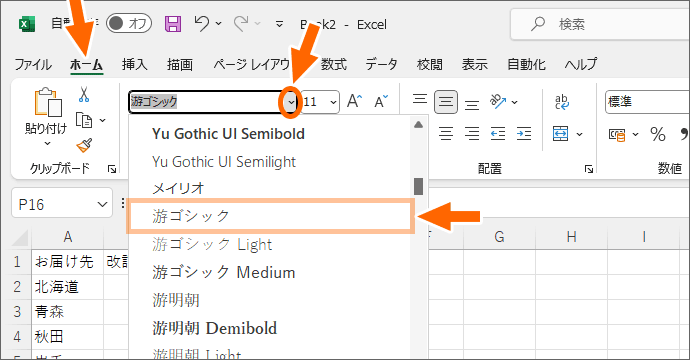Open Customize Quick Access Toolbar dropdown
Screen dimensions: 690x360
click(x=279, y=24)
